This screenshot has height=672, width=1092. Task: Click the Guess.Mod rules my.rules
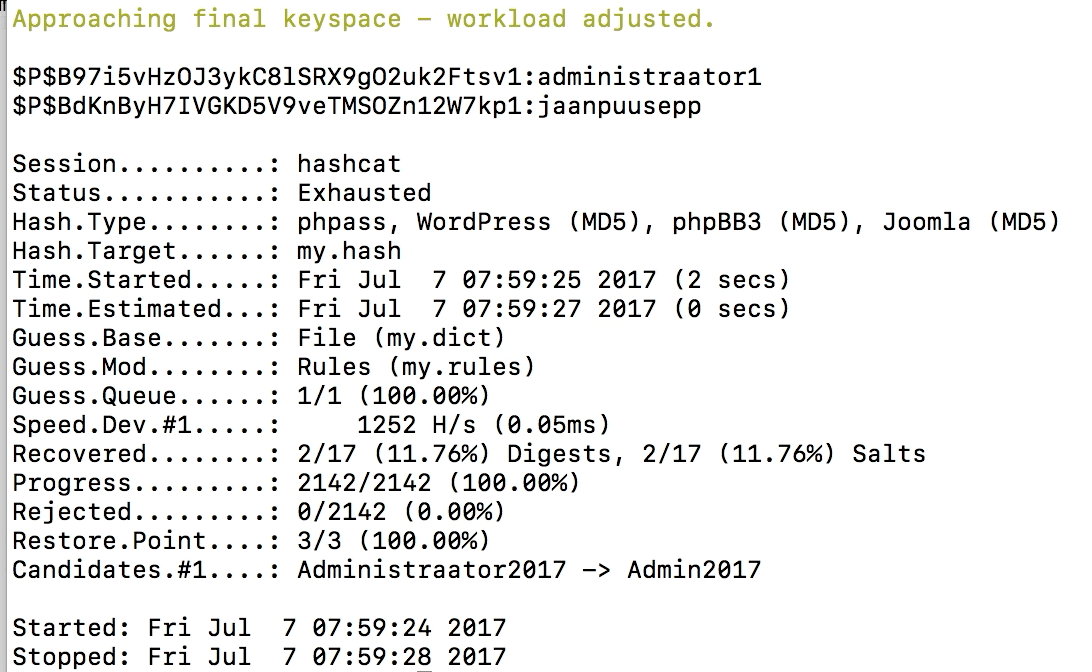coord(453,367)
